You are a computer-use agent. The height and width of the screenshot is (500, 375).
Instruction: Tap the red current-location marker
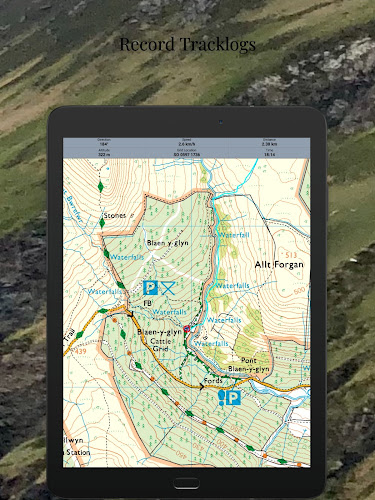pyautogui.click(x=187, y=329)
